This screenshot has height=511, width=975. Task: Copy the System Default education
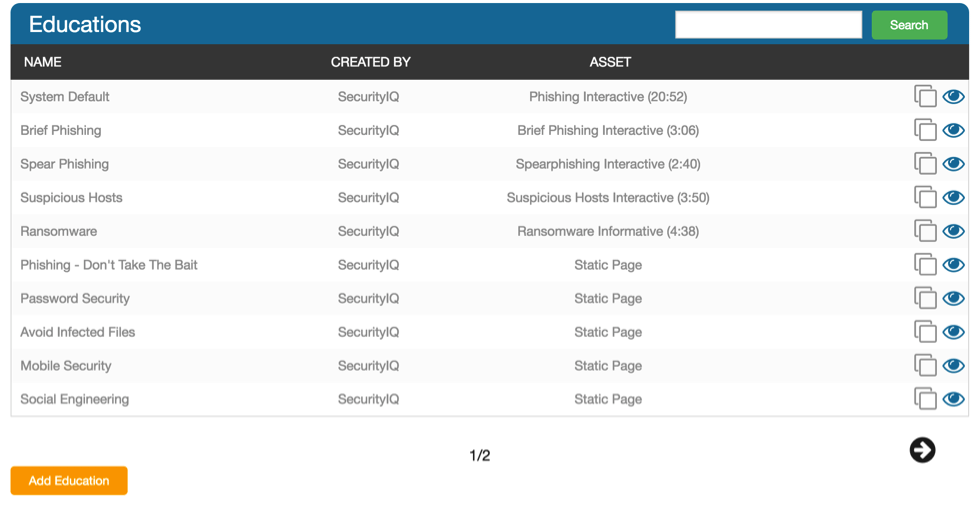tap(925, 97)
